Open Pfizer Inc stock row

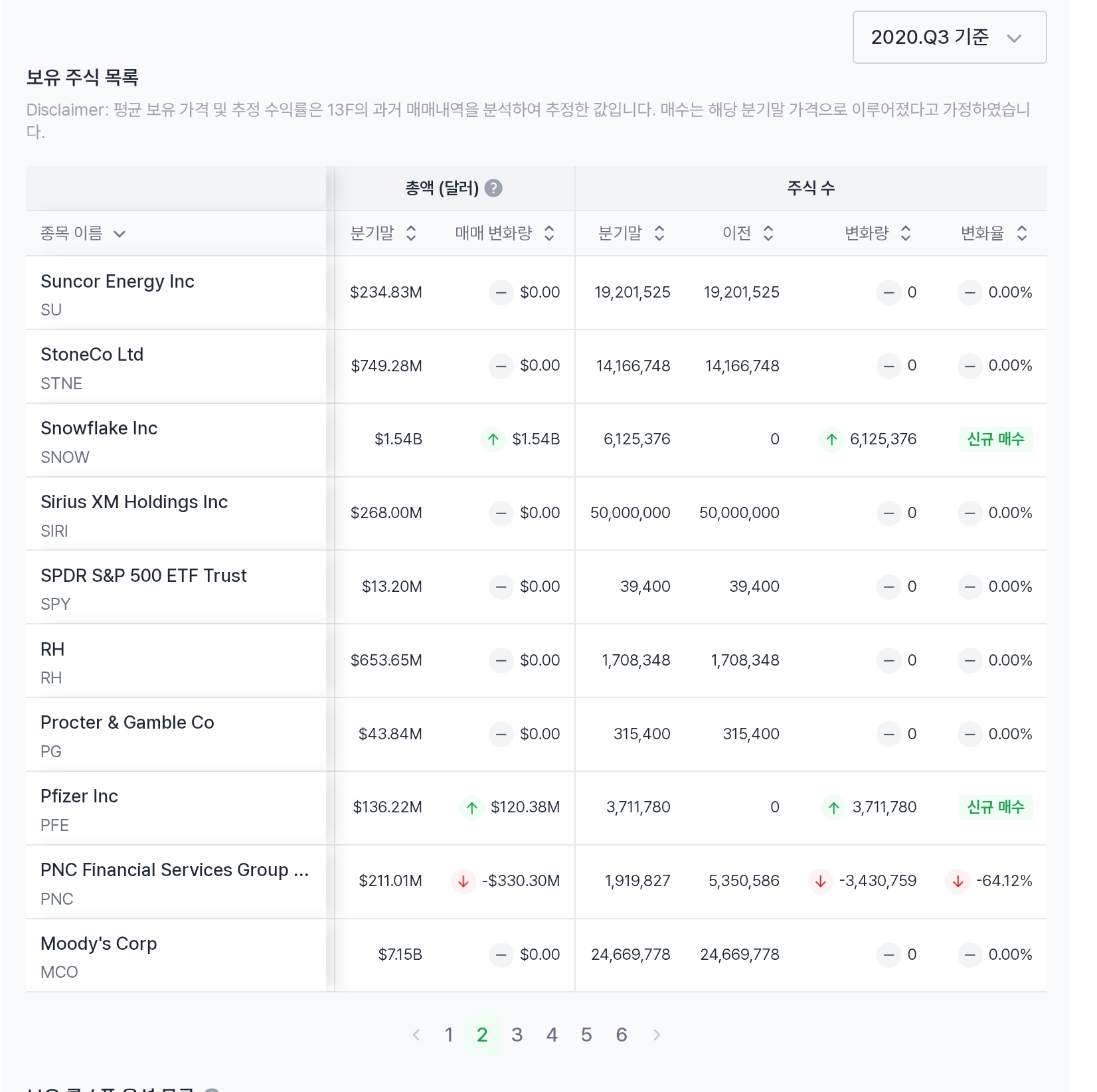(x=537, y=808)
